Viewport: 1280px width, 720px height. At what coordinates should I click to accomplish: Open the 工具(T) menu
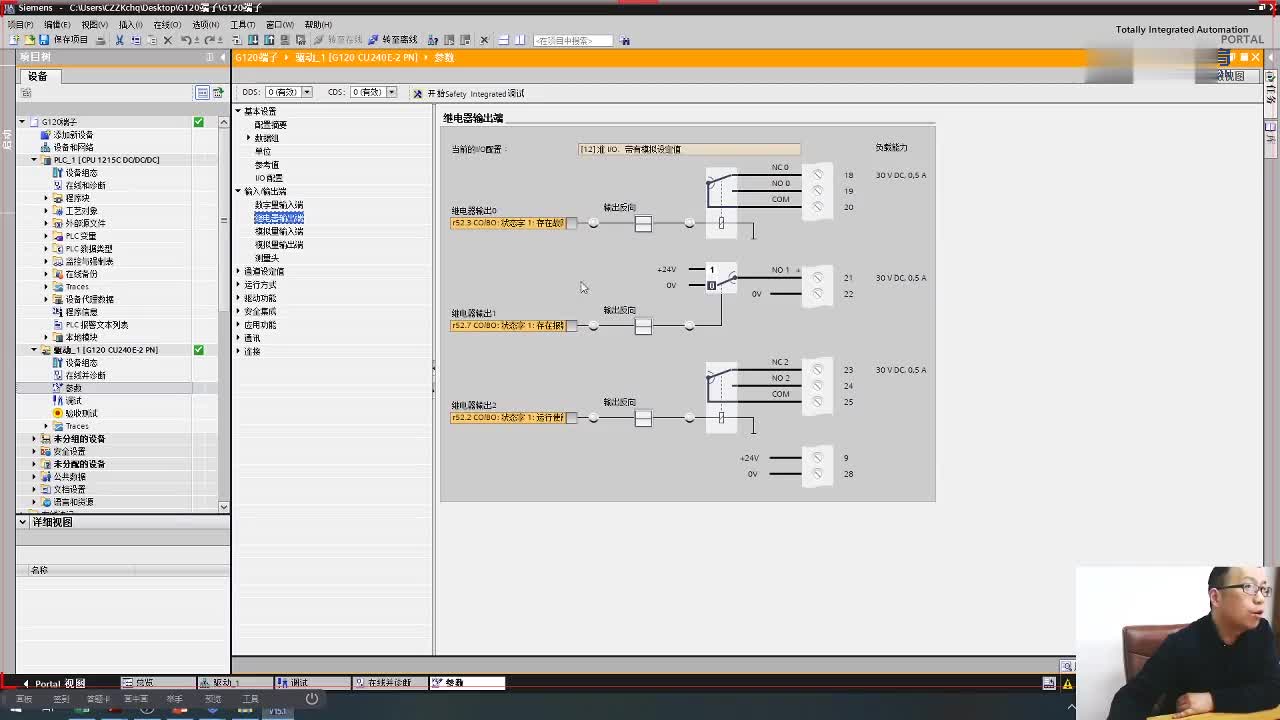(x=242, y=24)
